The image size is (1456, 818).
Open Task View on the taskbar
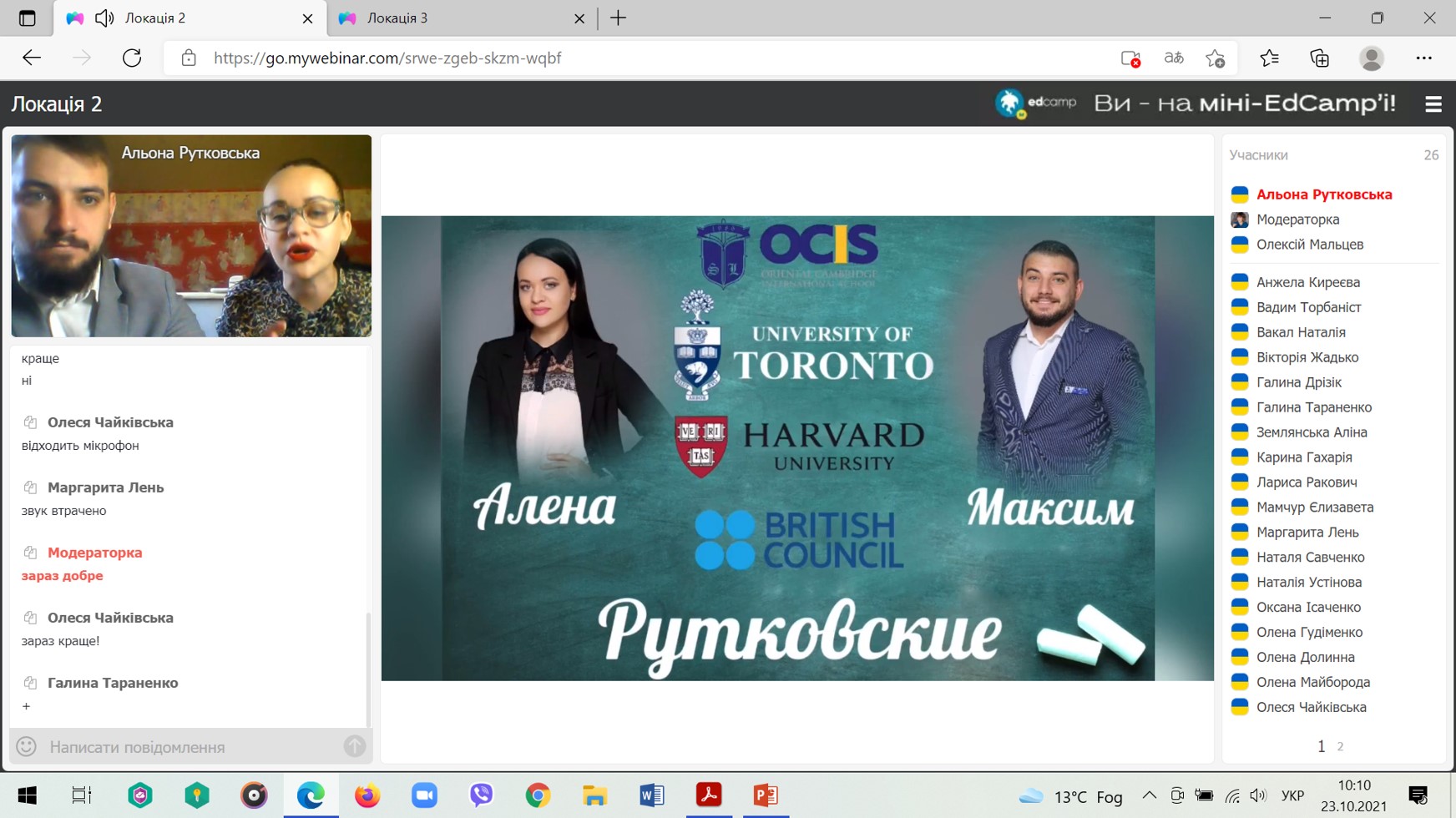coord(82,795)
